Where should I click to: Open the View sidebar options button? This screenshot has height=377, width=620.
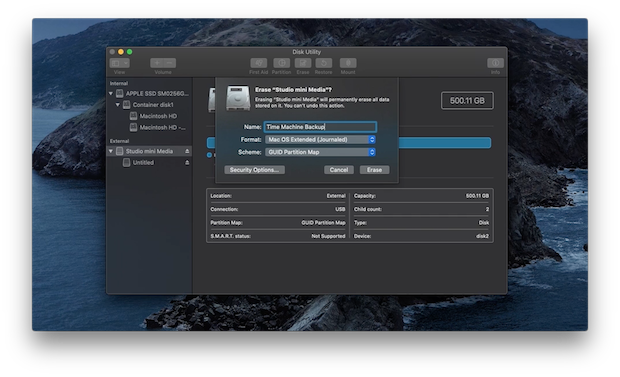click(119, 63)
